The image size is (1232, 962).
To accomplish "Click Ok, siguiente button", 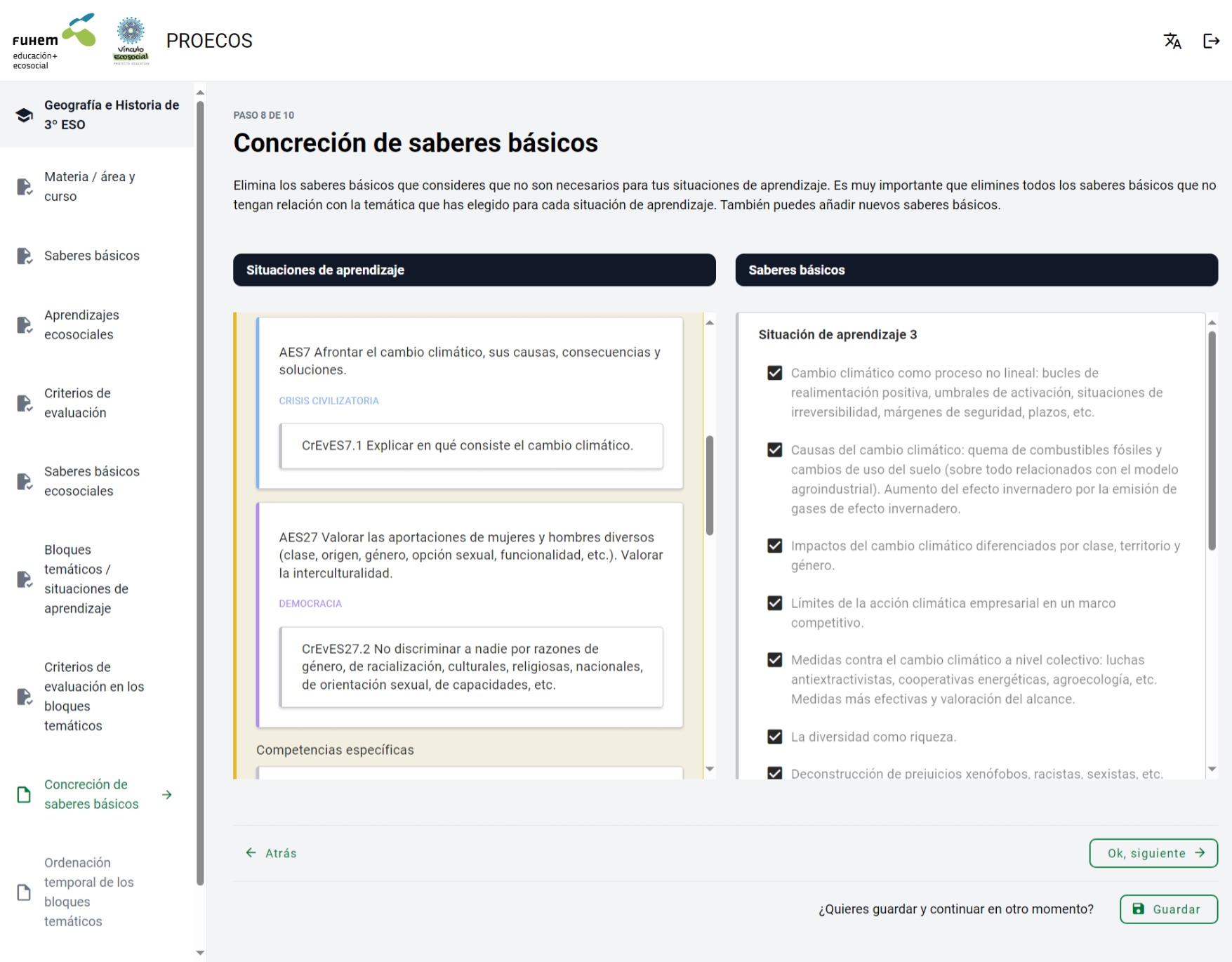I will (x=1153, y=853).
